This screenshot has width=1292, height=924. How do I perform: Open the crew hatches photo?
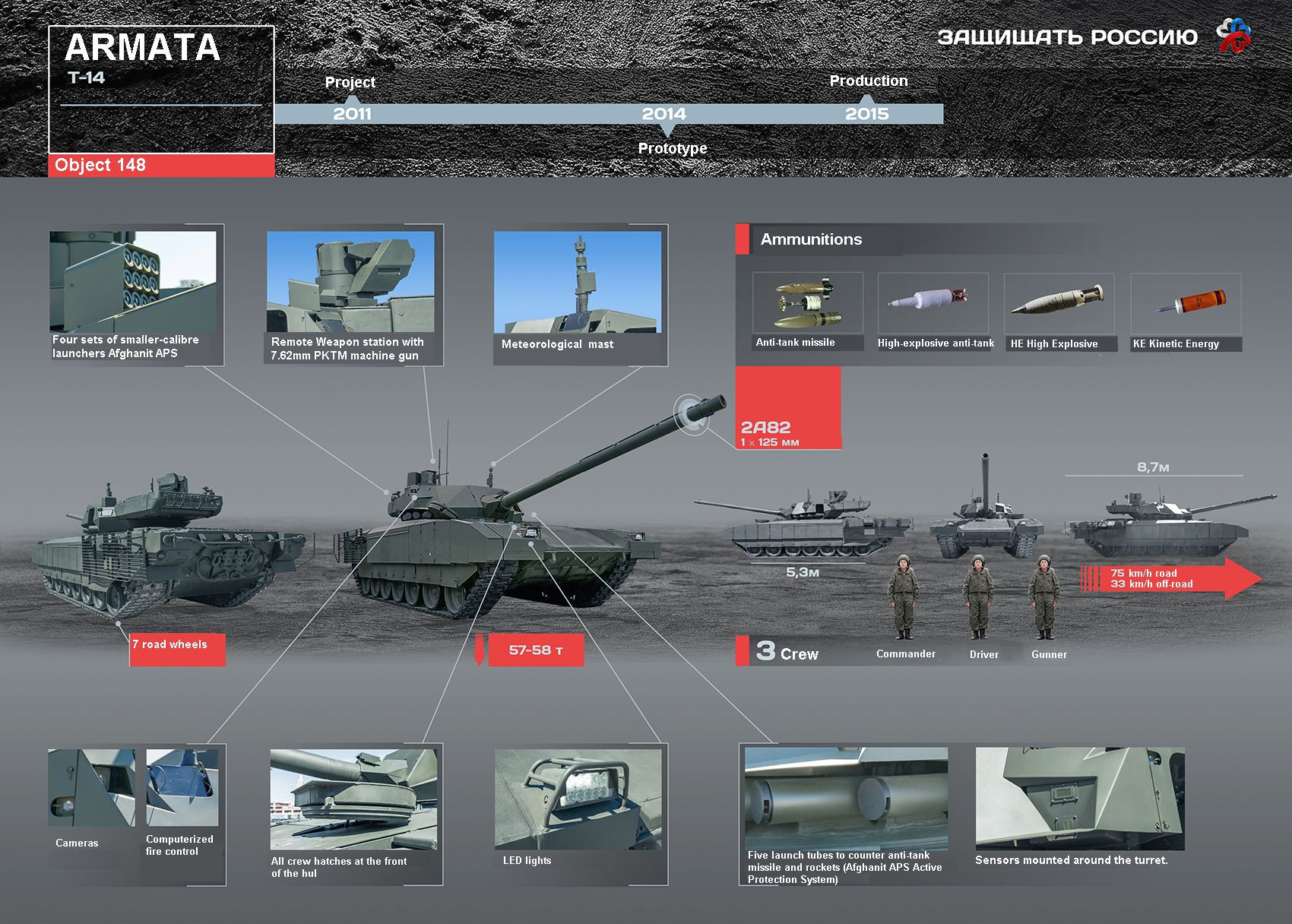tap(354, 799)
